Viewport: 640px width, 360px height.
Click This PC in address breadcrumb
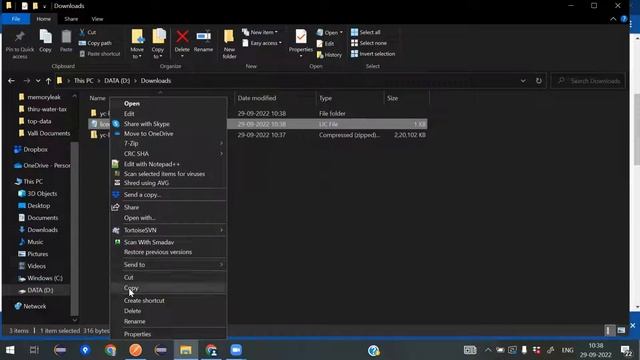[x=83, y=81]
